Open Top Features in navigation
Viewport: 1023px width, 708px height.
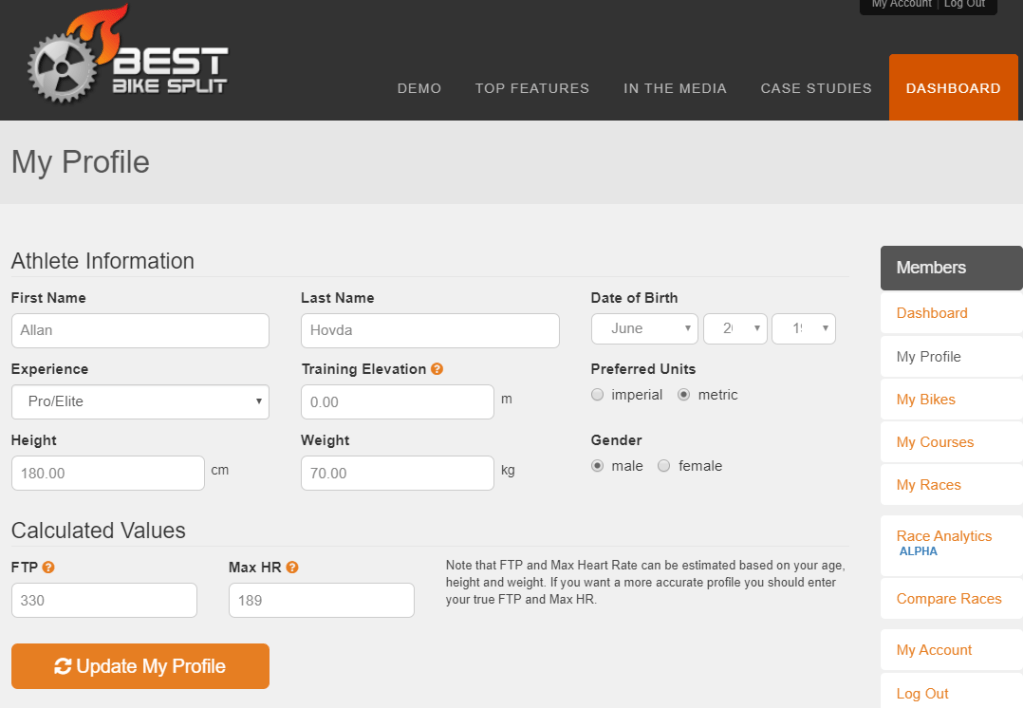532,88
